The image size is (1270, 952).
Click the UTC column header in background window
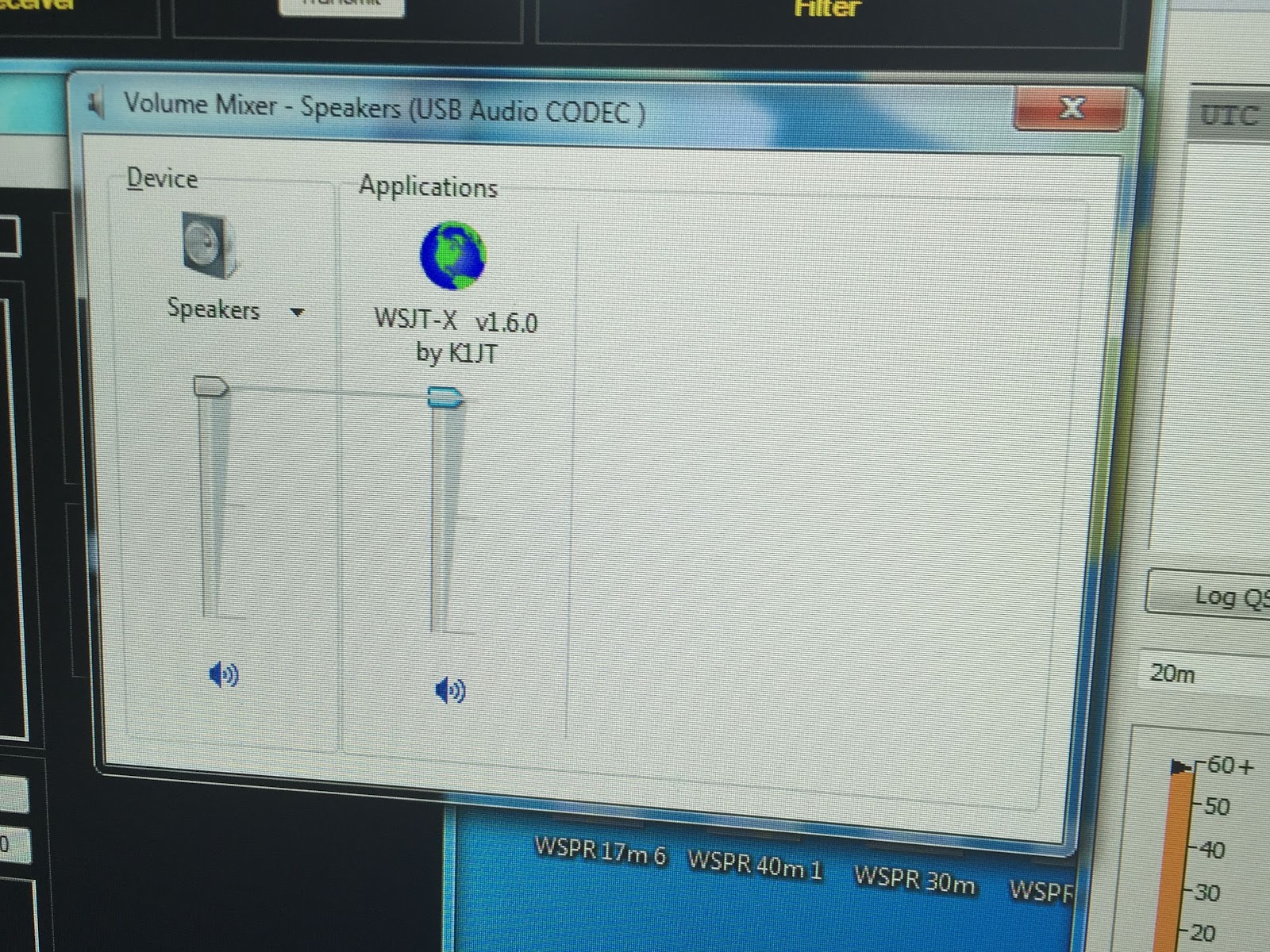tap(1229, 115)
